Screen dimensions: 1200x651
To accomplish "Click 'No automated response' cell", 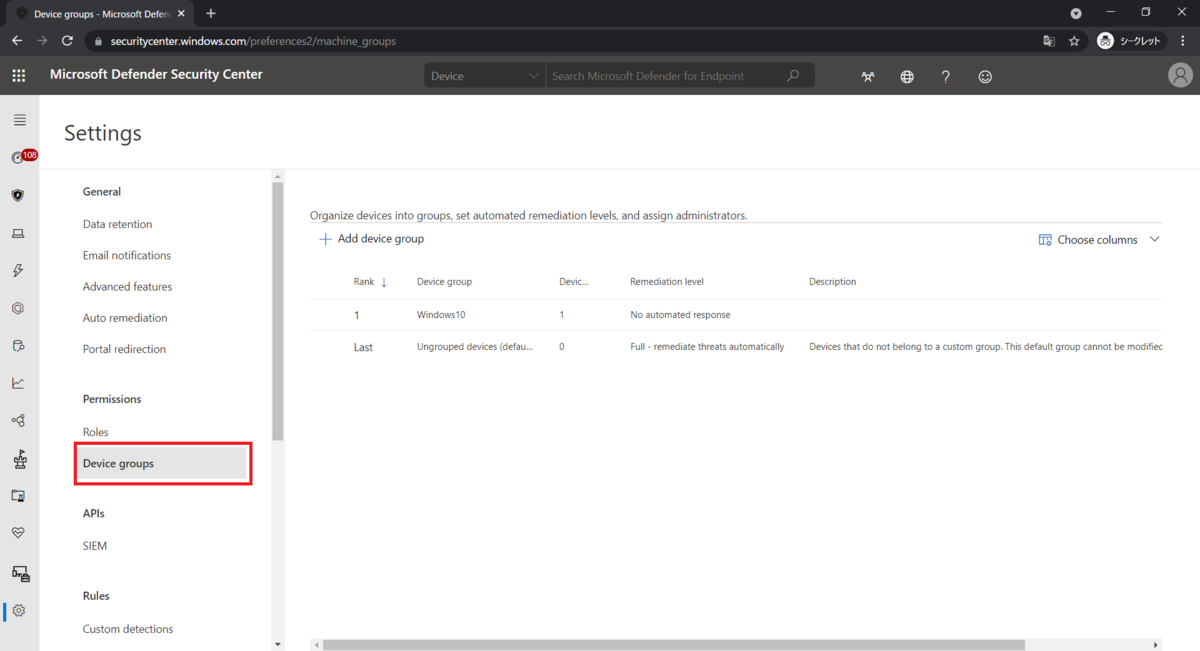I will pos(680,315).
